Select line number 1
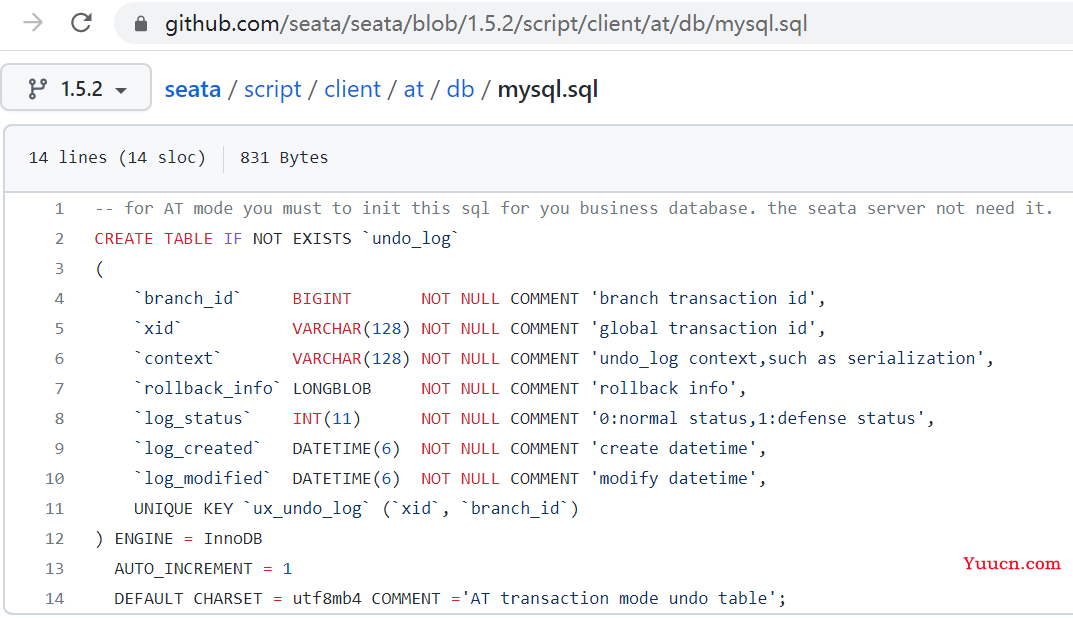1073x618 pixels. click(60, 208)
